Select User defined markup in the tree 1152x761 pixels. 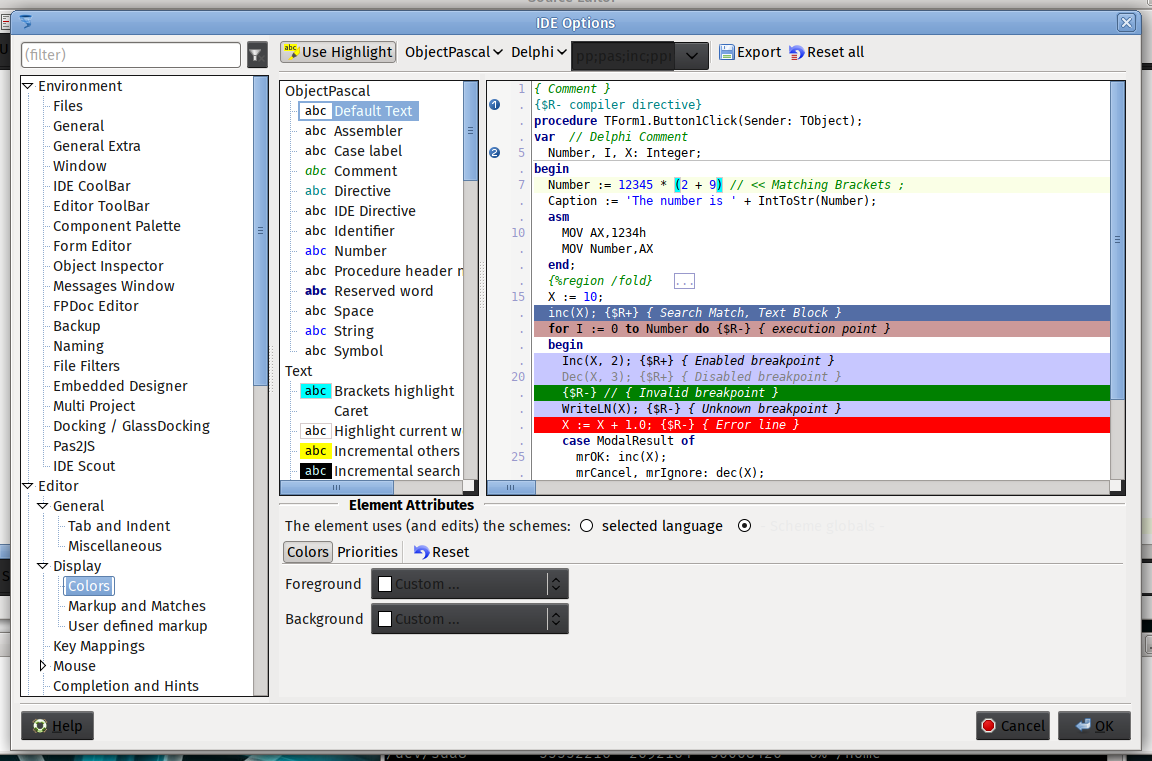click(137, 626)
